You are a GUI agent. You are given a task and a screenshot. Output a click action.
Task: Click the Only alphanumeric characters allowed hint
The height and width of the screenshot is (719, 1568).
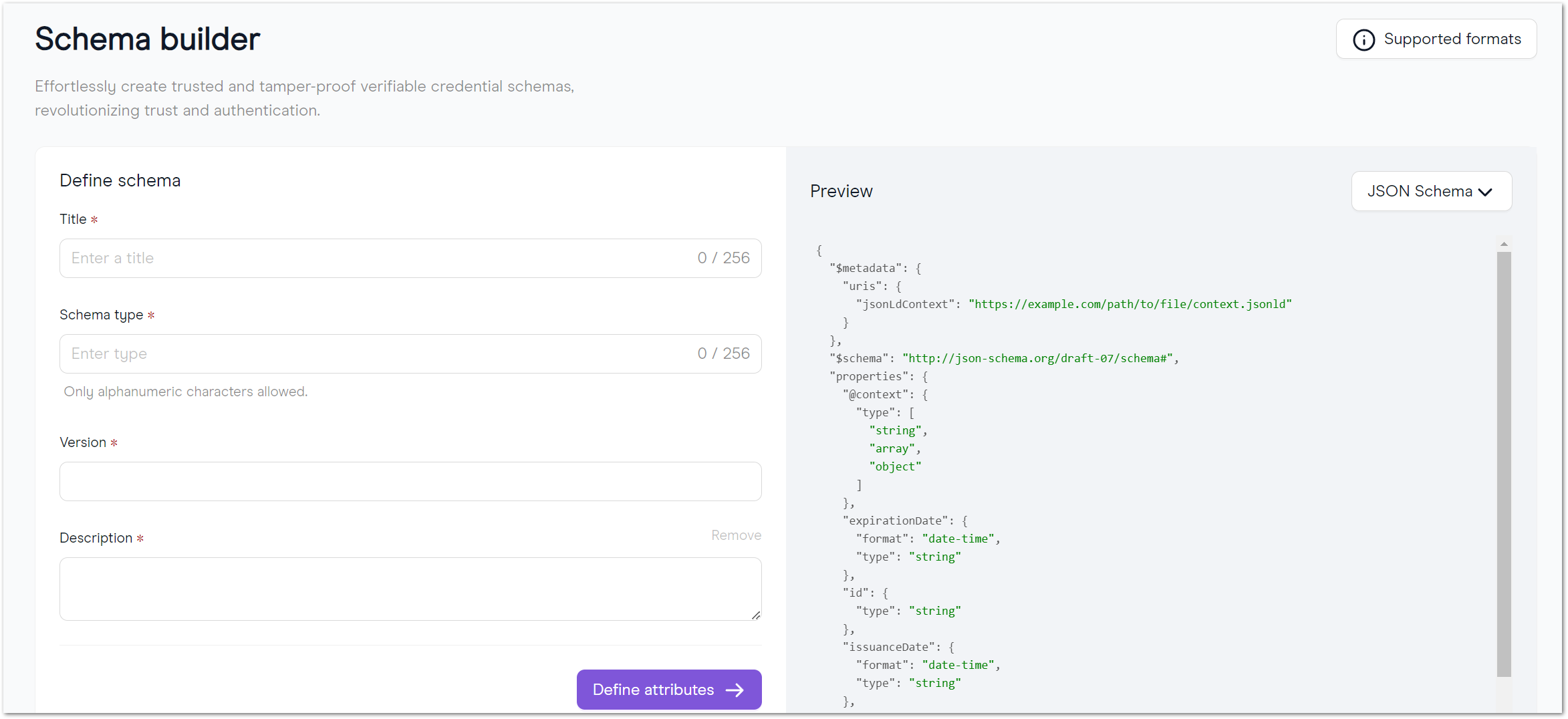[x=186, y=392]
